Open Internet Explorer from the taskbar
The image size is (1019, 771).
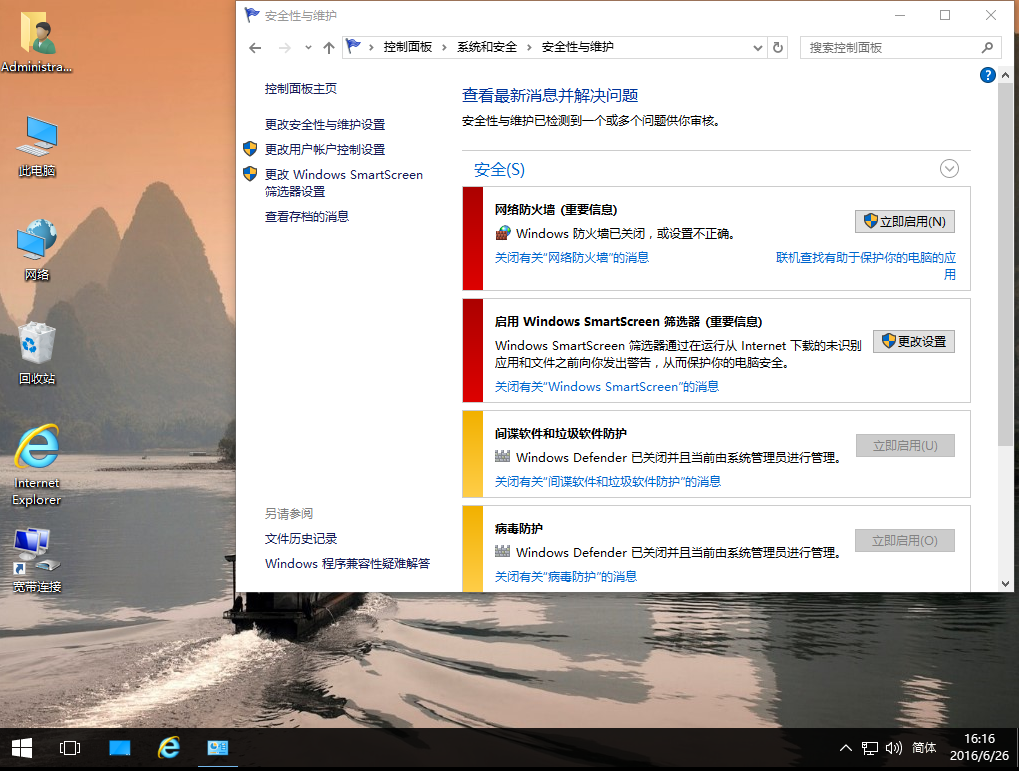pos(169,748)
